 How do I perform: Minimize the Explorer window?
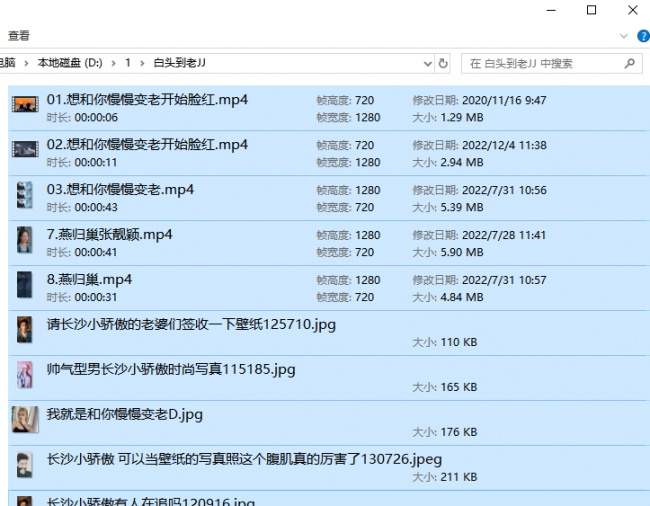pos(551,10)
